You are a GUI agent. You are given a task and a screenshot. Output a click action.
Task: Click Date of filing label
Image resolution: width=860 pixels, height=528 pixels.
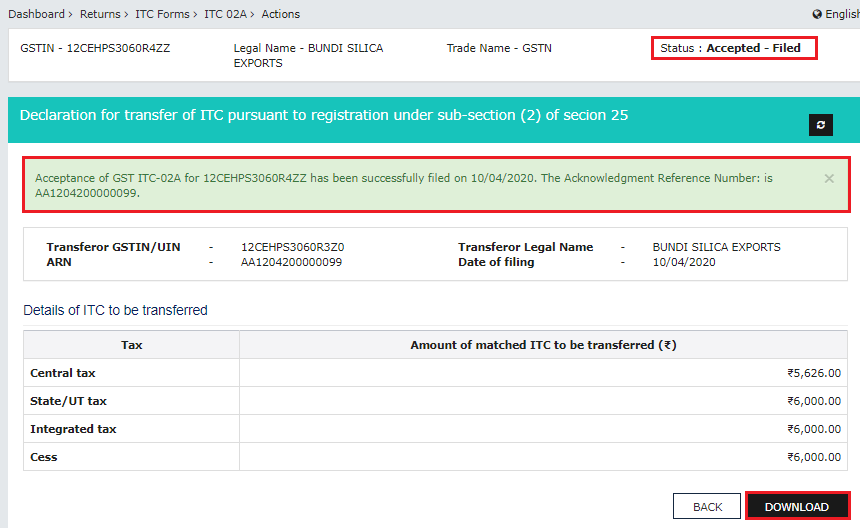click(x=496, y=262)
